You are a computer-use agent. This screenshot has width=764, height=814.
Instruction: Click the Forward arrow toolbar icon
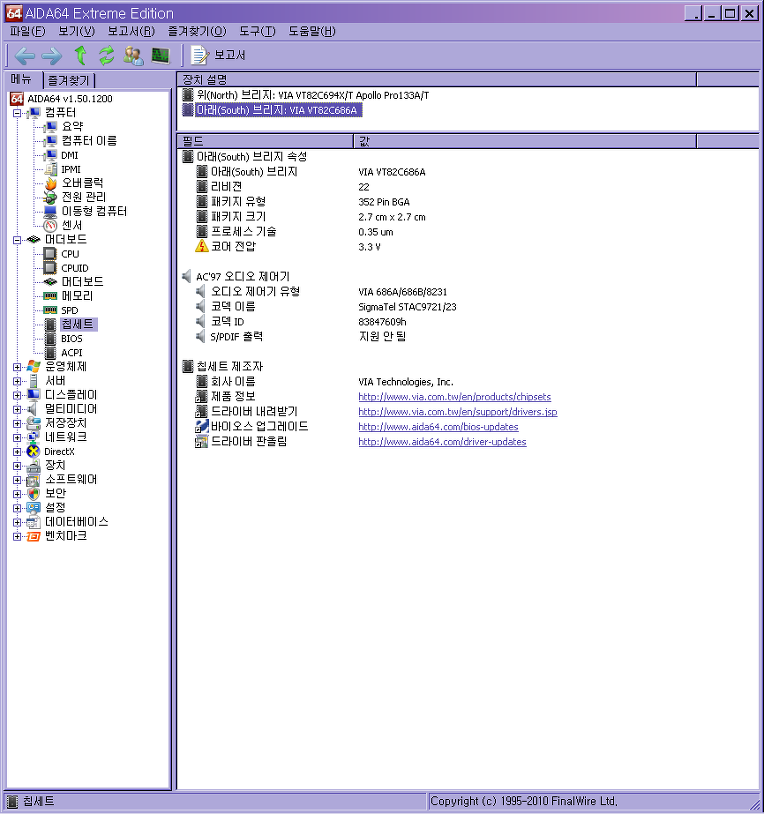[x=51, y=56]
